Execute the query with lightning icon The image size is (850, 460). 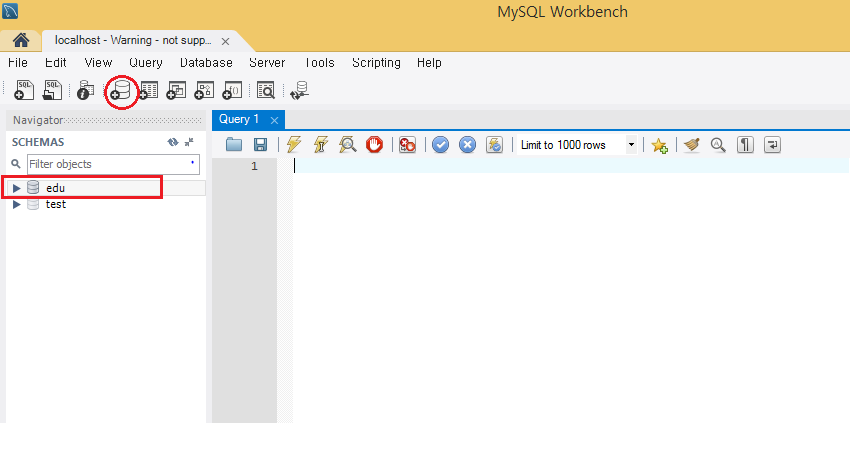294,145
